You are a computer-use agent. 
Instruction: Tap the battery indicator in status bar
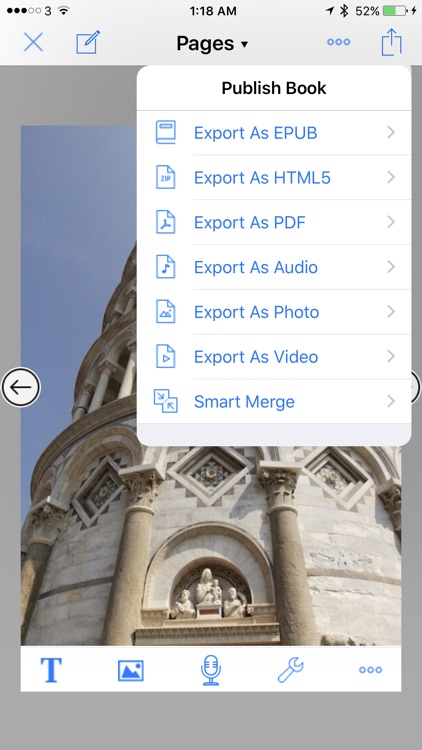tap(395, 11)
